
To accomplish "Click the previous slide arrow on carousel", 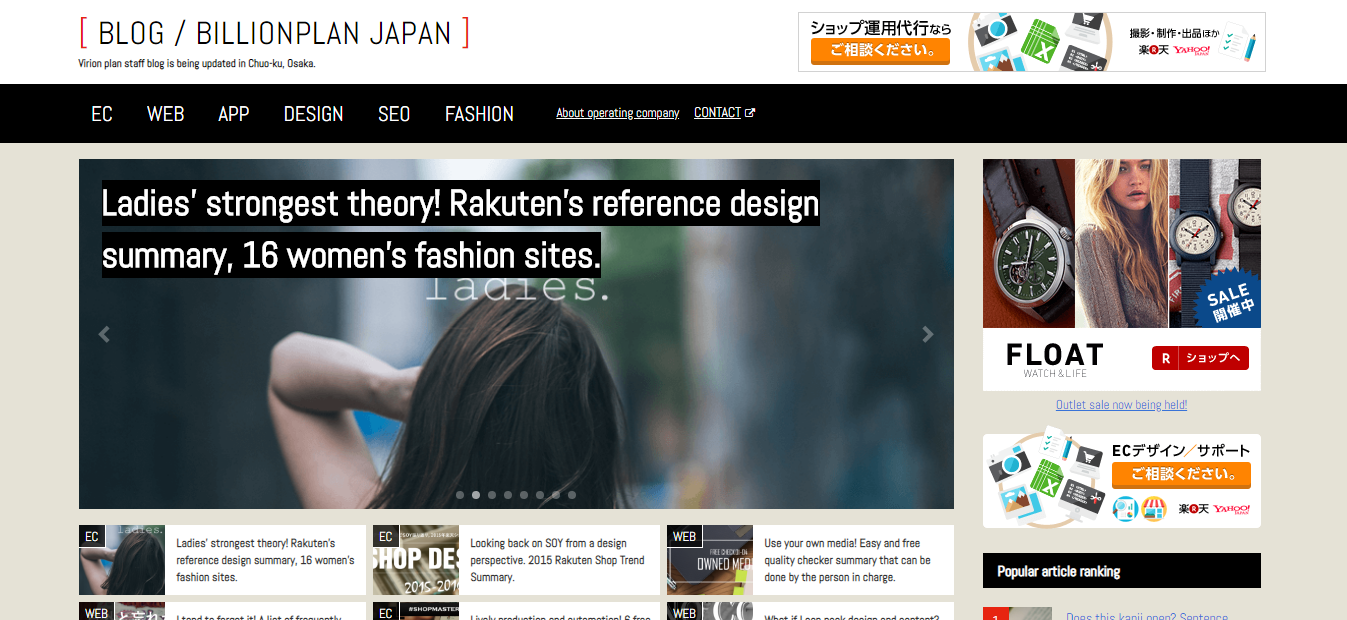I will [104, 335].
